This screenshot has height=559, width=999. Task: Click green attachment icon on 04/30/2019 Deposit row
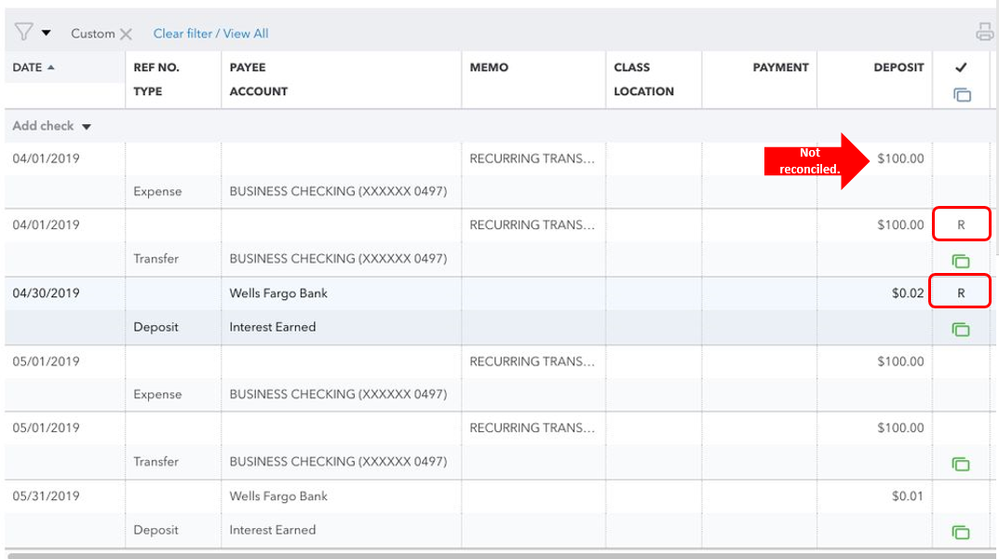(961, 329)
